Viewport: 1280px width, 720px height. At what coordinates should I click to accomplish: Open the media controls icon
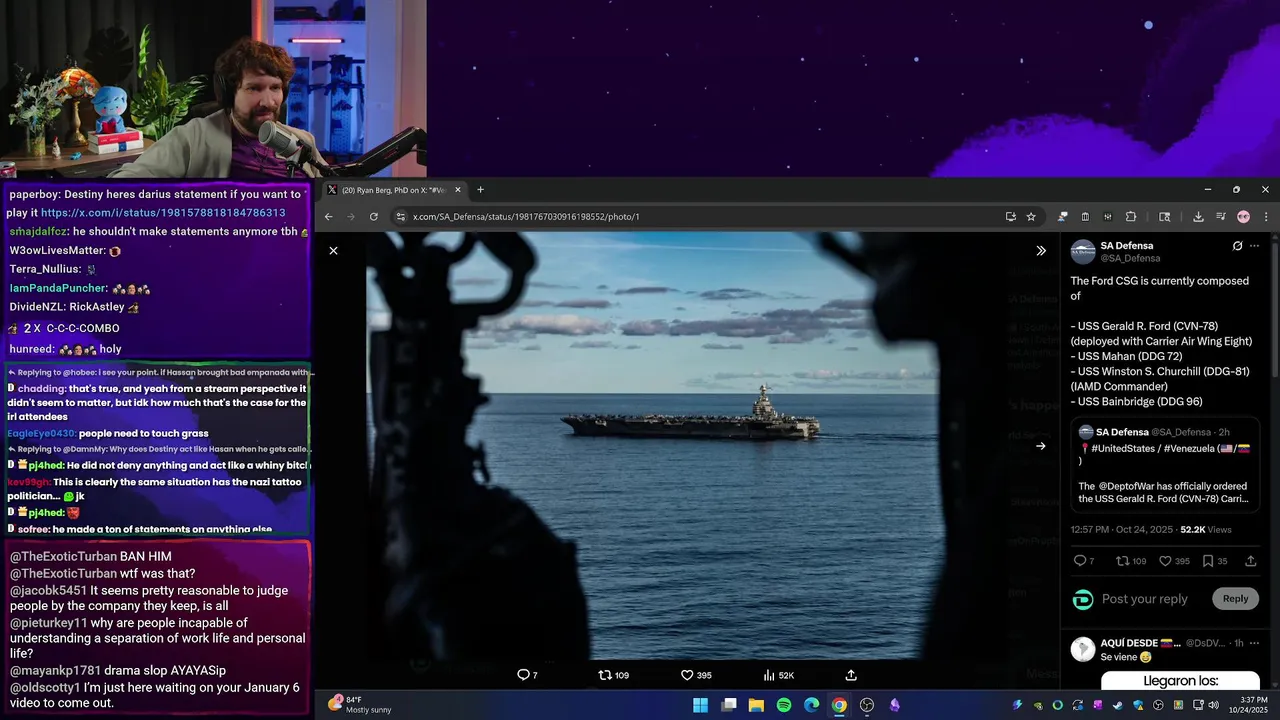(1221, 216)
